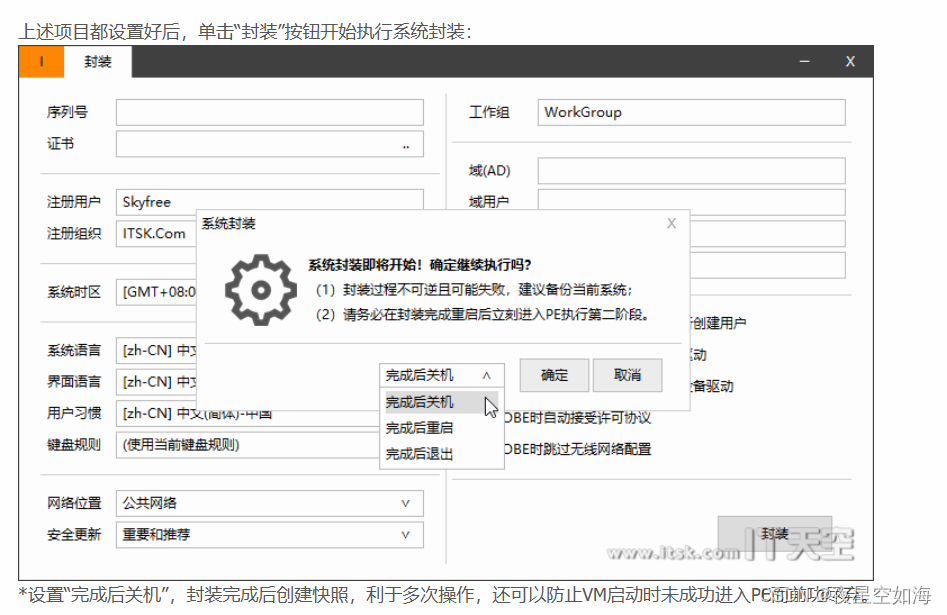Minimize the 封装 window
Image resolution: width=947 pixels, height=615 pixels.
[x=804, y=62]
